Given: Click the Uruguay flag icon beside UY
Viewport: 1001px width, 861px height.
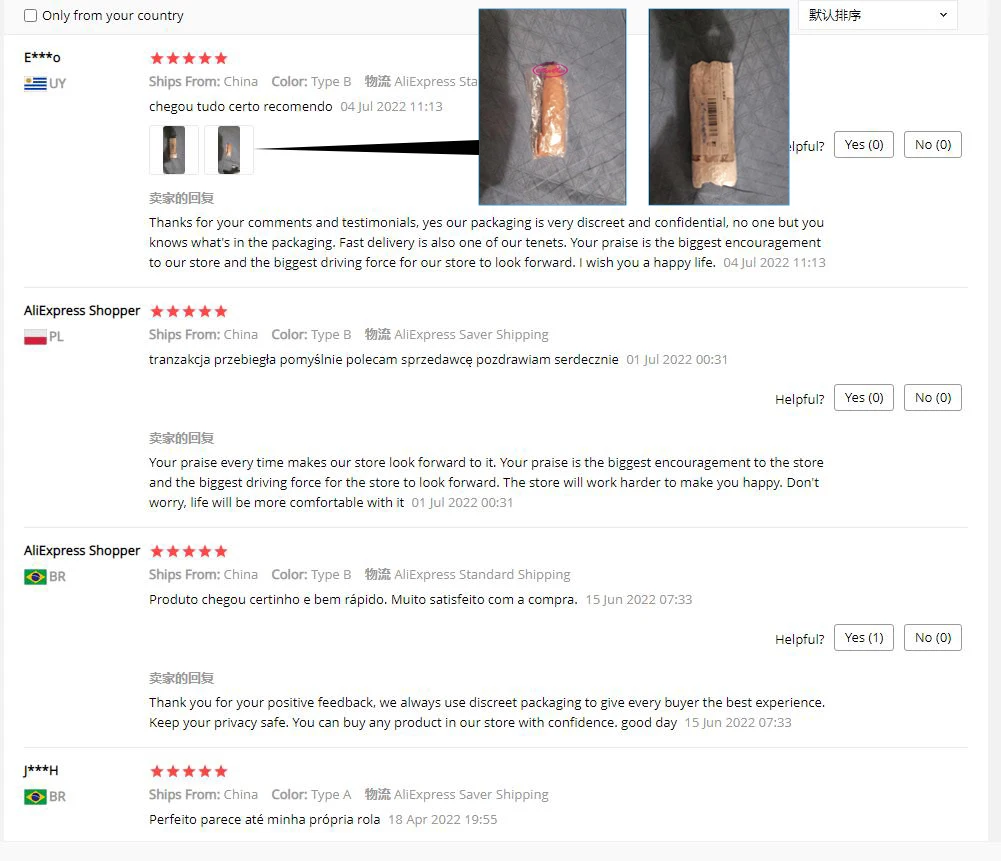Looking at the screenshot, I should coord(35,84).
